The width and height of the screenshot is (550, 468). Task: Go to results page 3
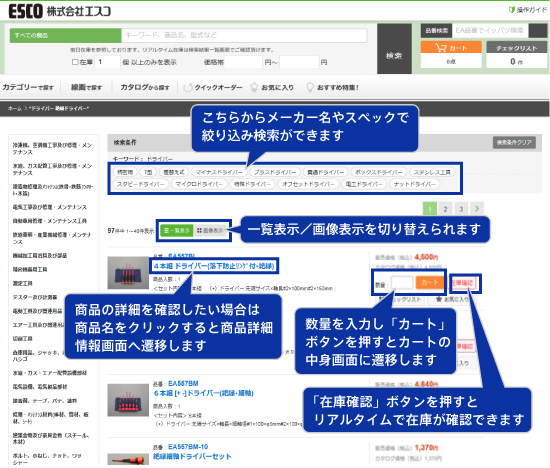pyautogui.click(x=461, y=209)
